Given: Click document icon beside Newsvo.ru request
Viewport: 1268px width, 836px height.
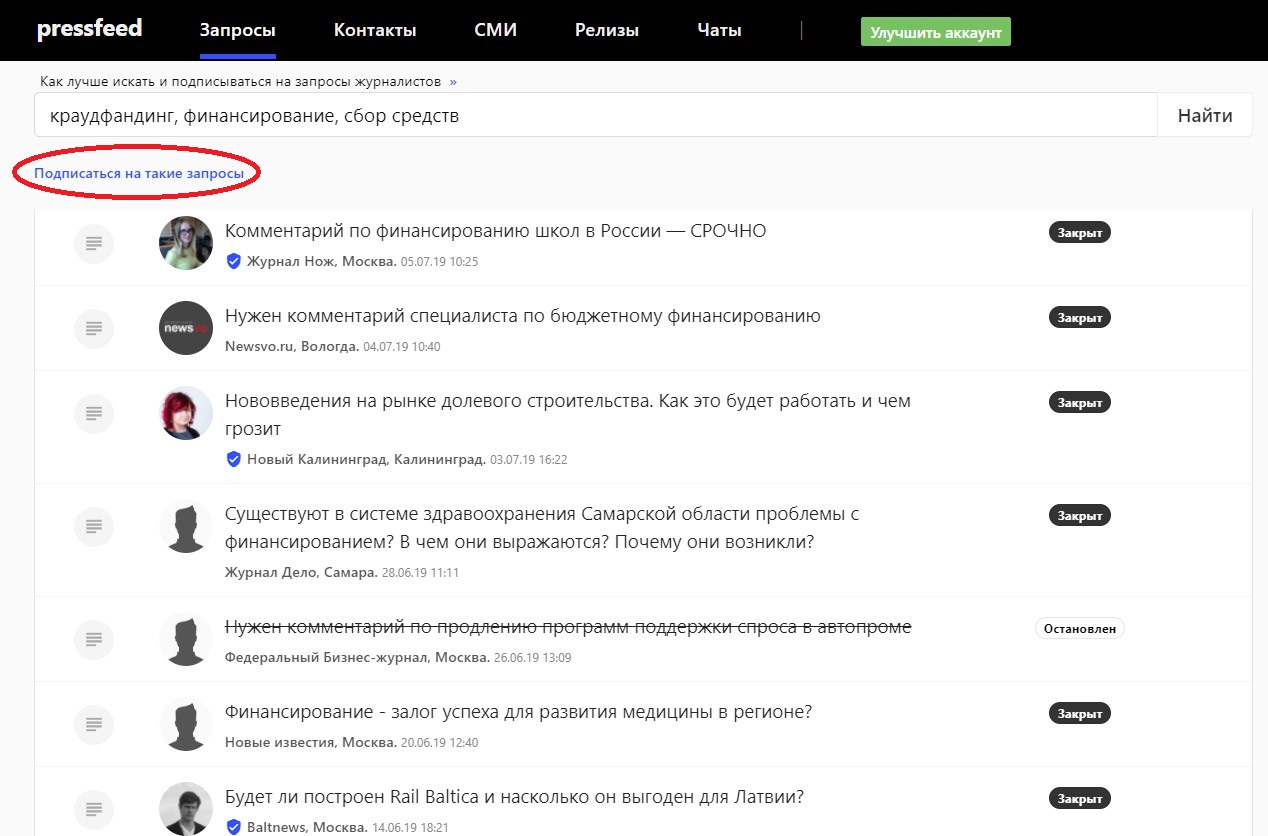Looking at the screenshot, I should pyautogui.click(x=94, y=327).
